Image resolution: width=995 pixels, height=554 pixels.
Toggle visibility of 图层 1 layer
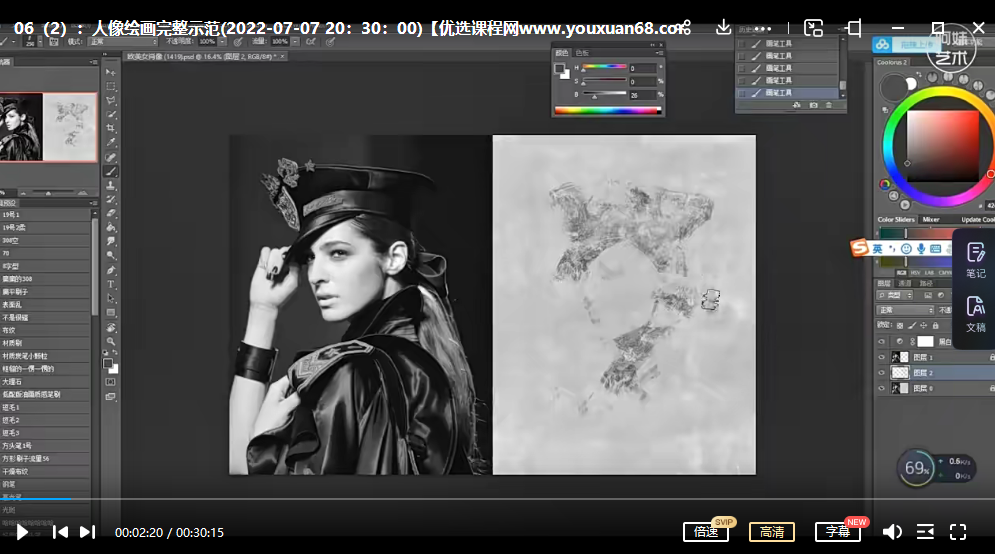[x=881, y=357]
